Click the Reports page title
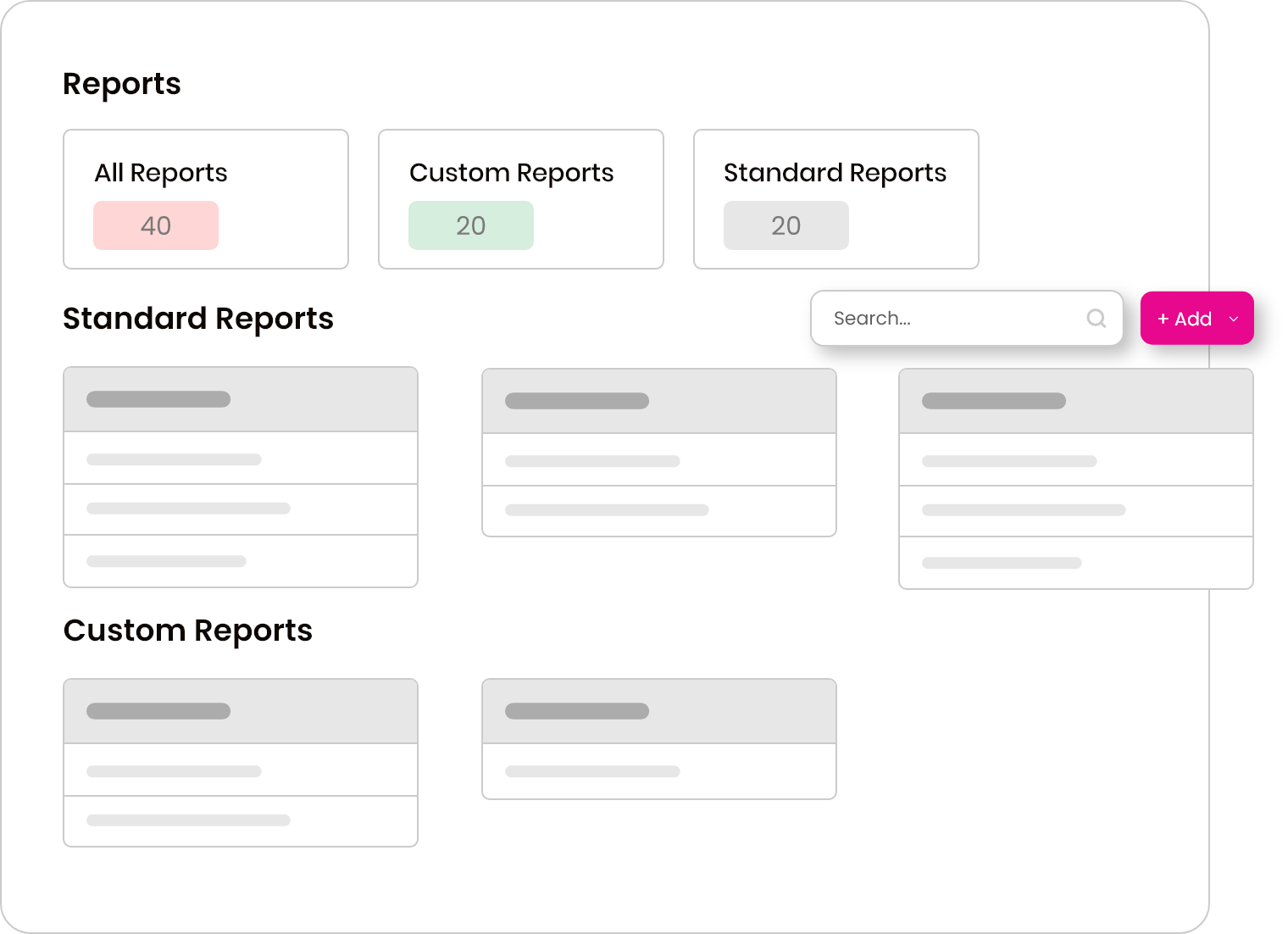 click(x=122, y=85)
